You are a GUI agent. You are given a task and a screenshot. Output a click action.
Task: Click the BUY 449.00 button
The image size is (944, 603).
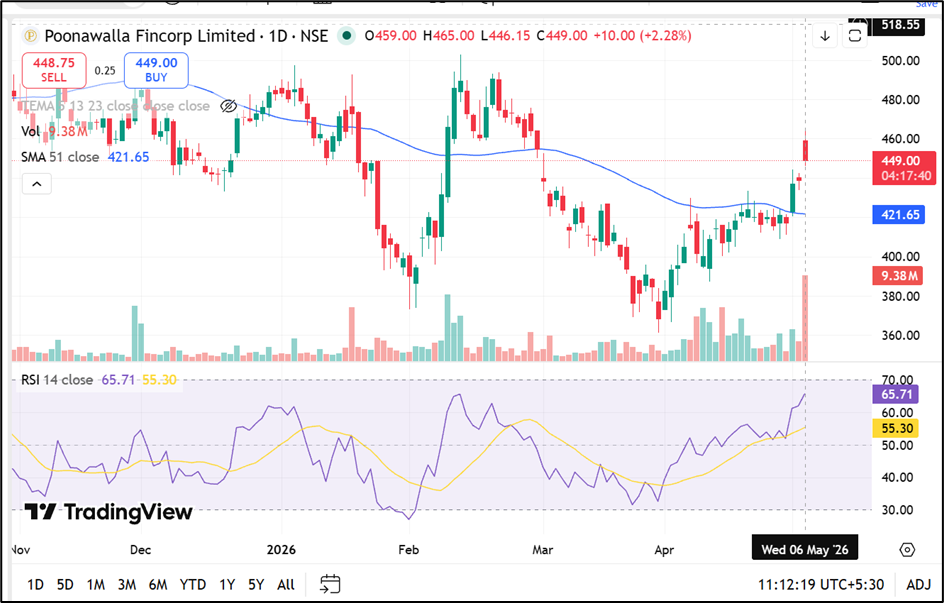[x=157, y=70]
